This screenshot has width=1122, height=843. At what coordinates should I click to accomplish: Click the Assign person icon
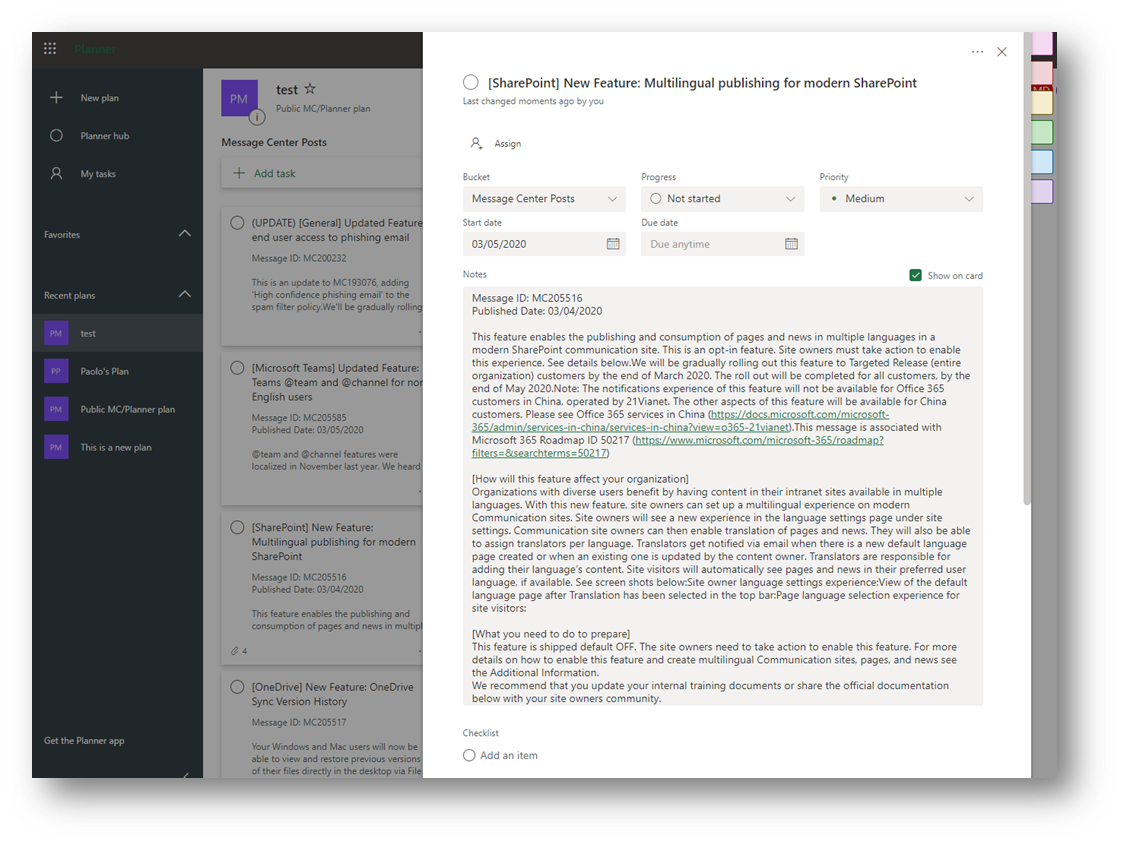[x=476, y=143]
